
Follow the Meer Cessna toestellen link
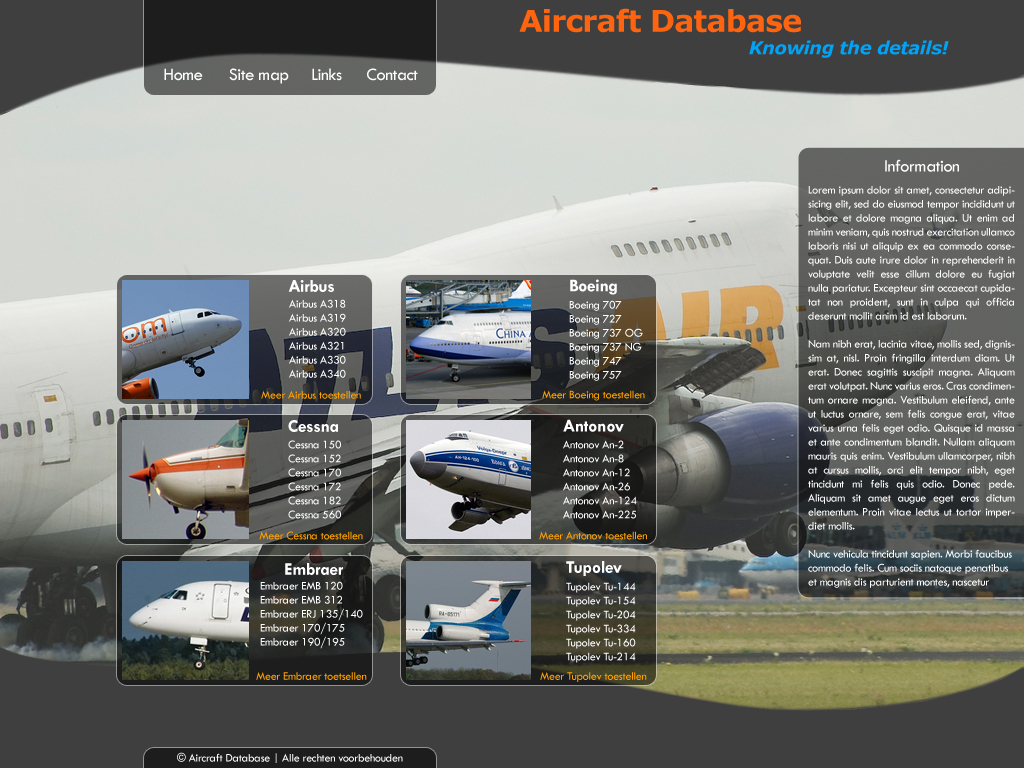coord(311,536)
